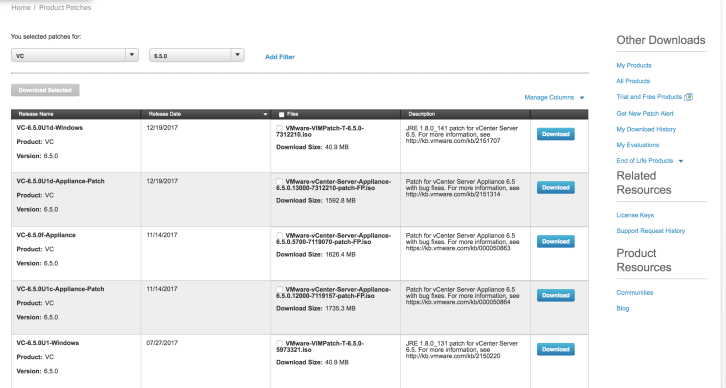Click the VC-6.5.0U1c-Appliance-Patch release name
This screenshot has width=726, height=388.
point(61,289)
